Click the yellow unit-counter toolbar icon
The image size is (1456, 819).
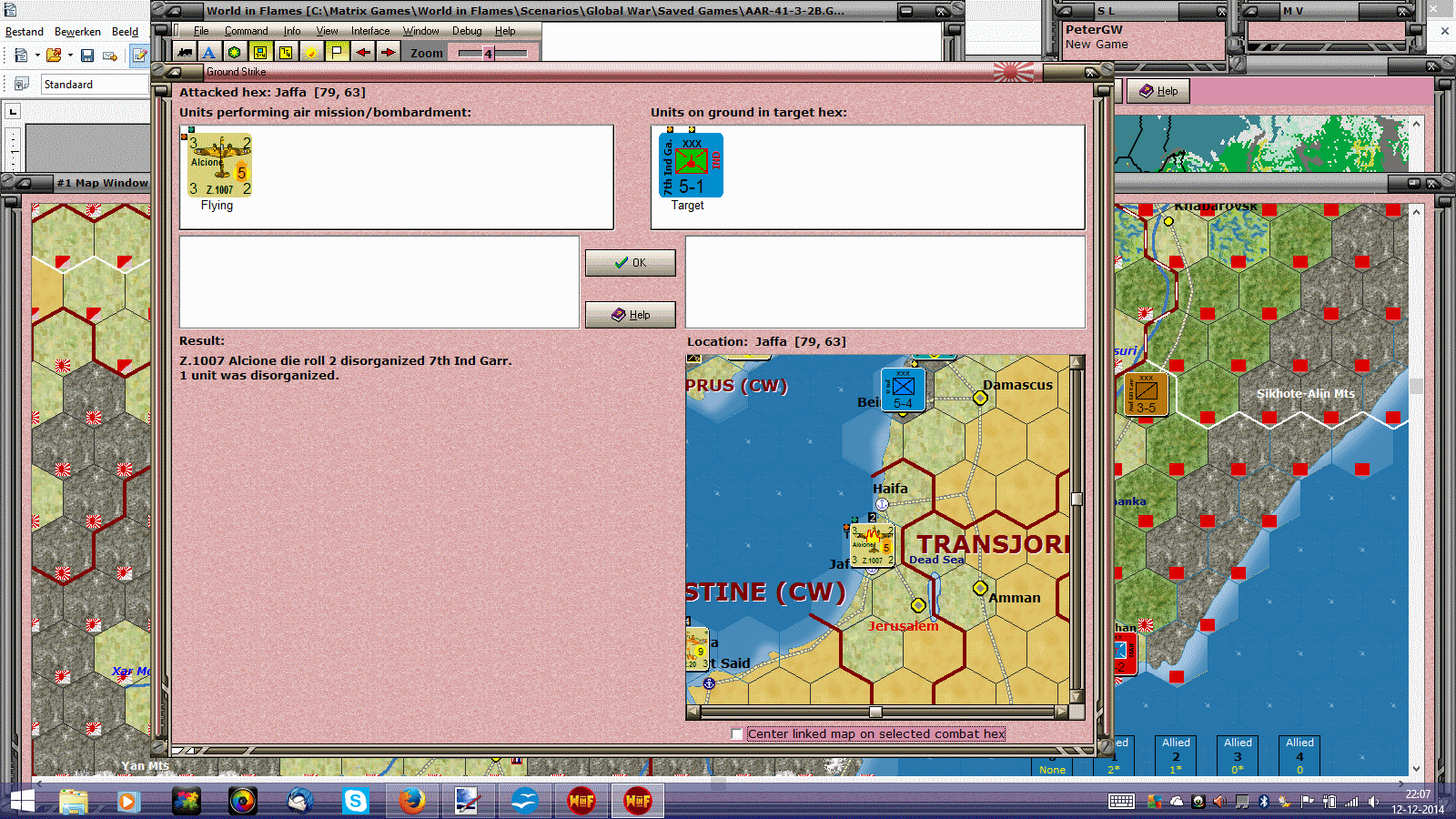[260, 53]
